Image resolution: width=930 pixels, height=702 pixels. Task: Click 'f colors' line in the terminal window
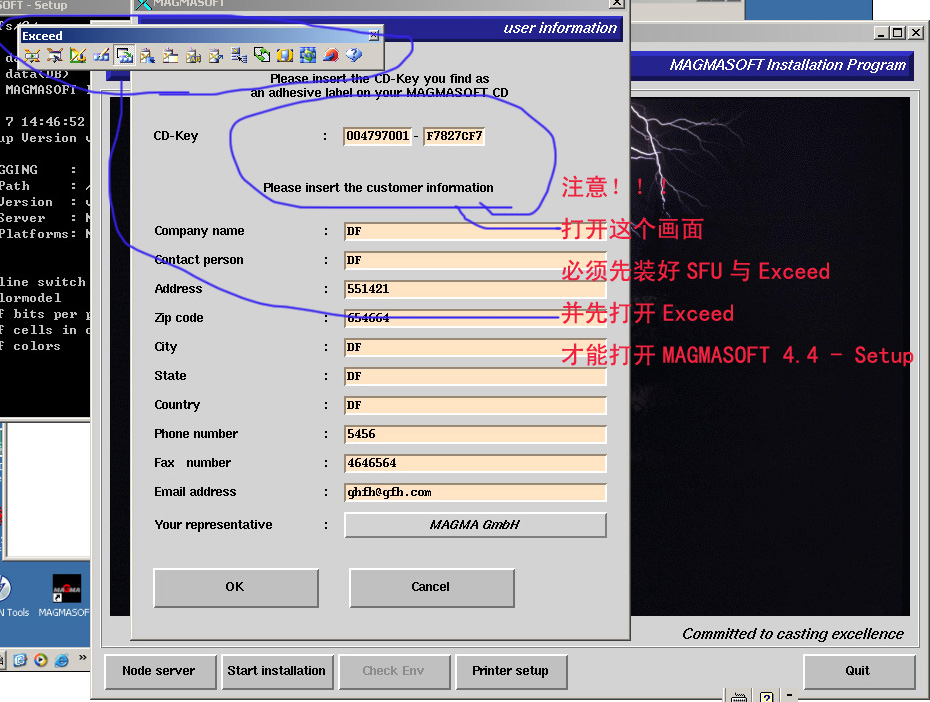click(x=30, y=346)
